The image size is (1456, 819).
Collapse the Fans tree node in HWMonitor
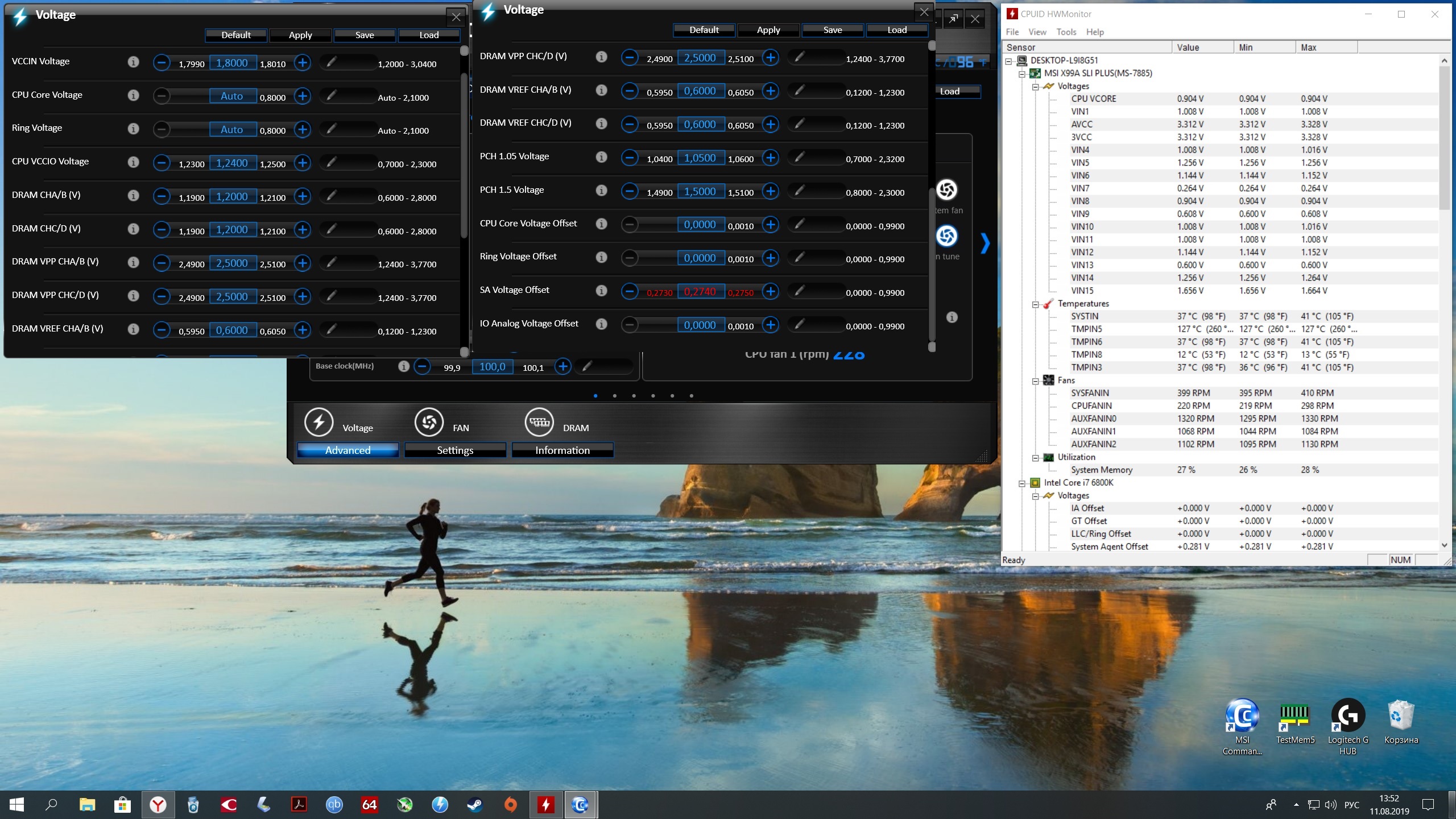tap(1036, 381)
